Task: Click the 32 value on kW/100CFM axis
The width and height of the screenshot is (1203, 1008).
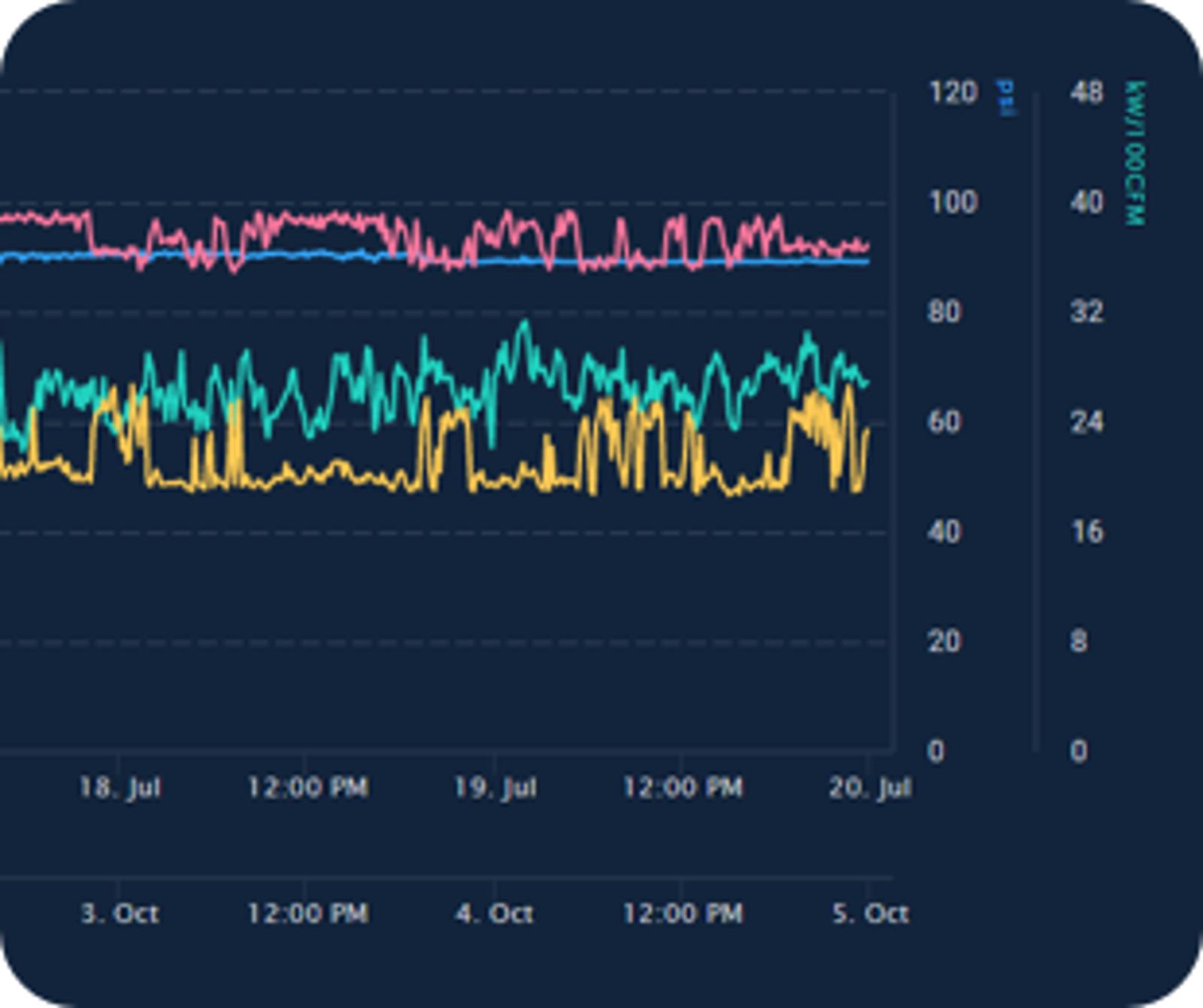Action: coord(1086,311)
